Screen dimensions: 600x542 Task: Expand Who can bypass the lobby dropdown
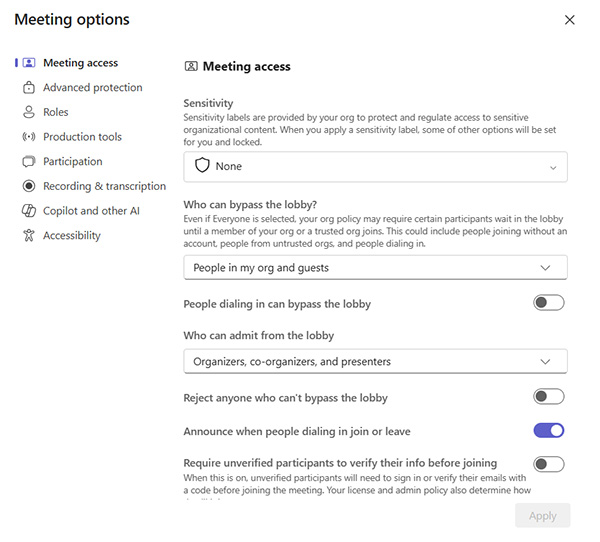click(375, 268)
